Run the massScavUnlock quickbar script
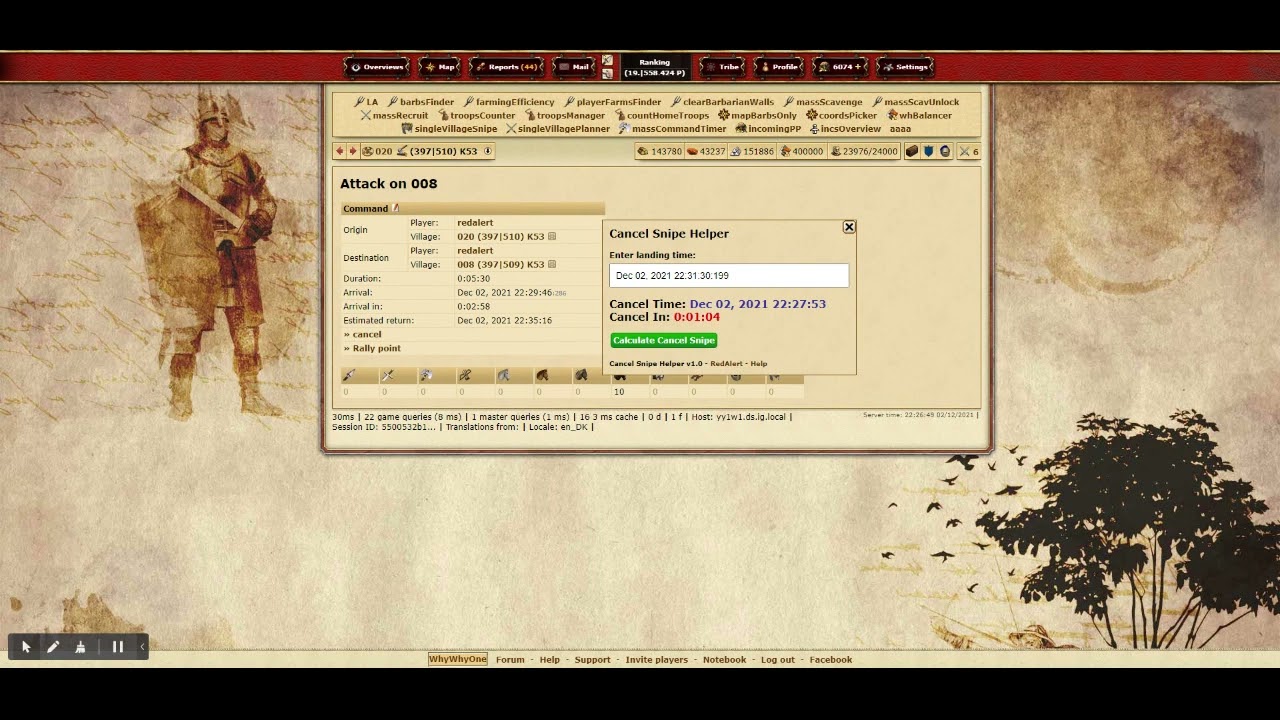This screenshot has height=720, width=1280. tap(916, 102)
